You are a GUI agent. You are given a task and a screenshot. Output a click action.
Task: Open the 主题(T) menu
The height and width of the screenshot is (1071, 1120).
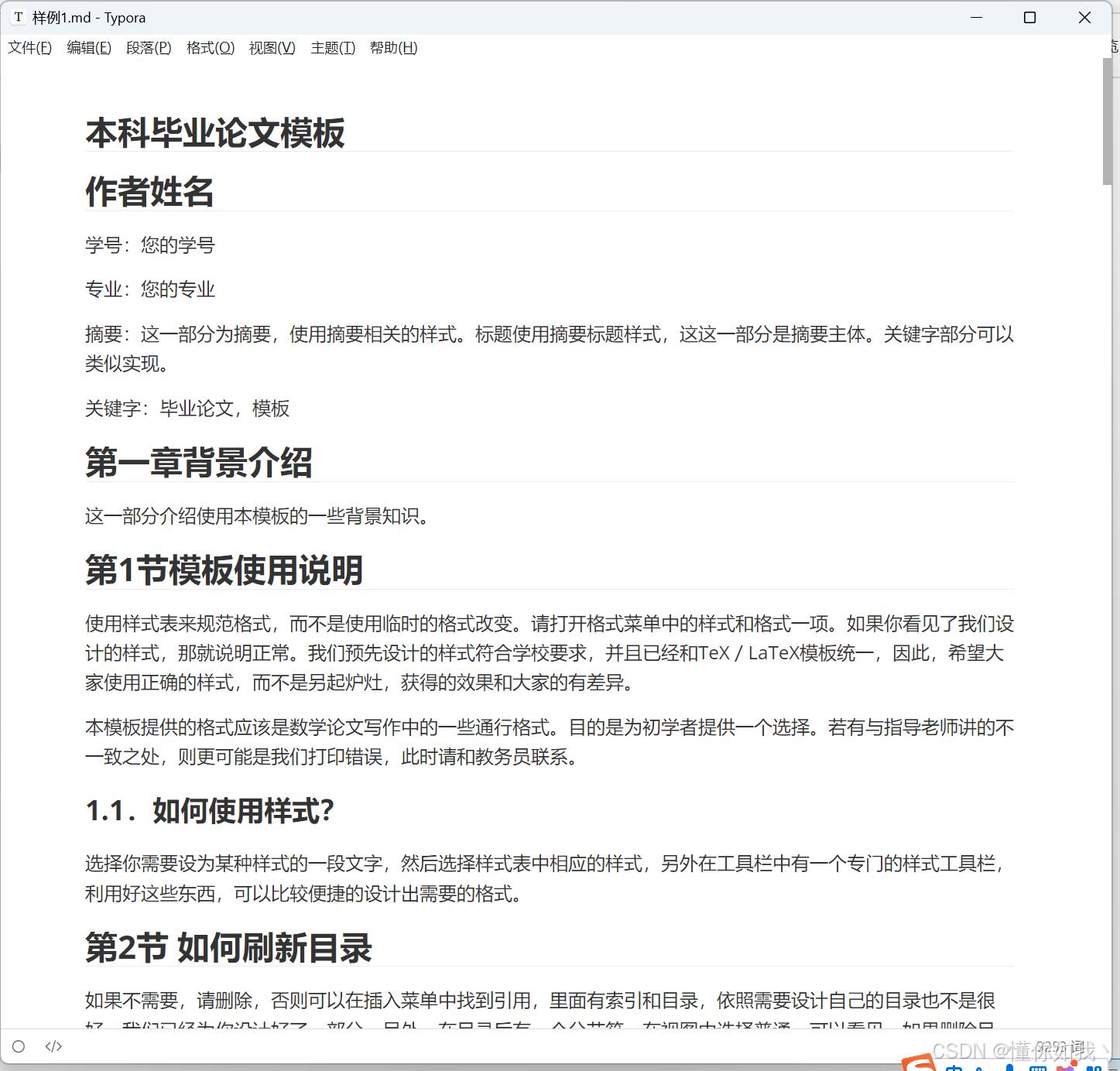[x=333, y=48]
